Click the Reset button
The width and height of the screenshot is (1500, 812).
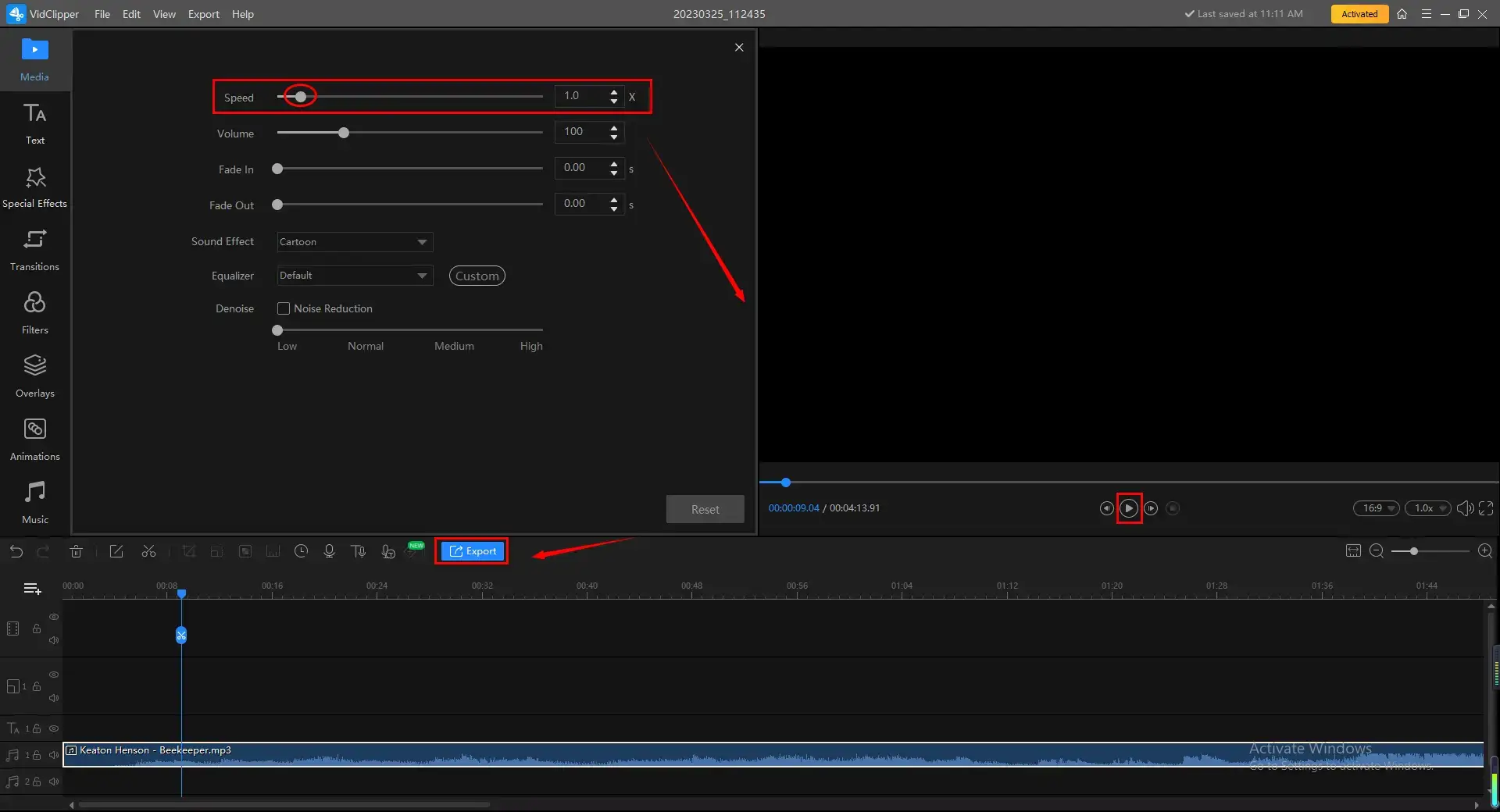click(x=705, y=509)
